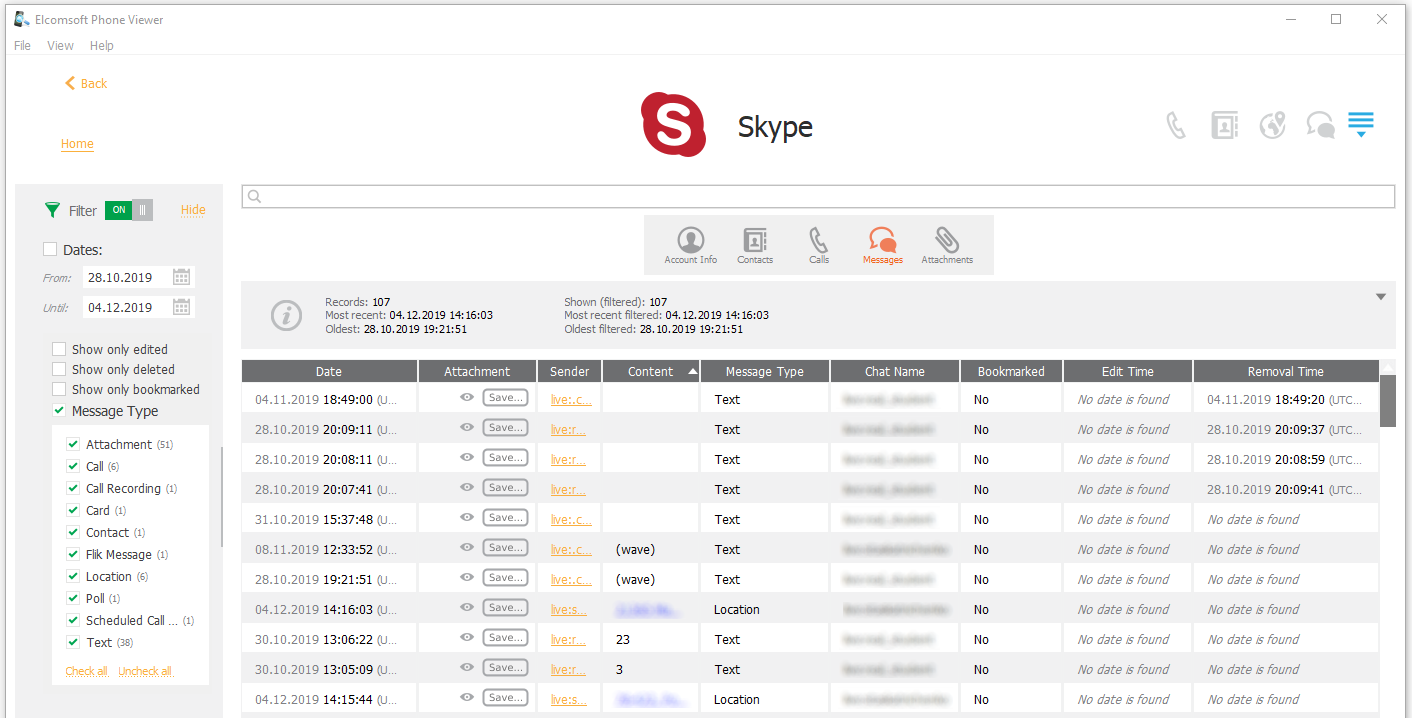Click Save button in first message row
1412x718 pixels.
[x=505, y=398]
